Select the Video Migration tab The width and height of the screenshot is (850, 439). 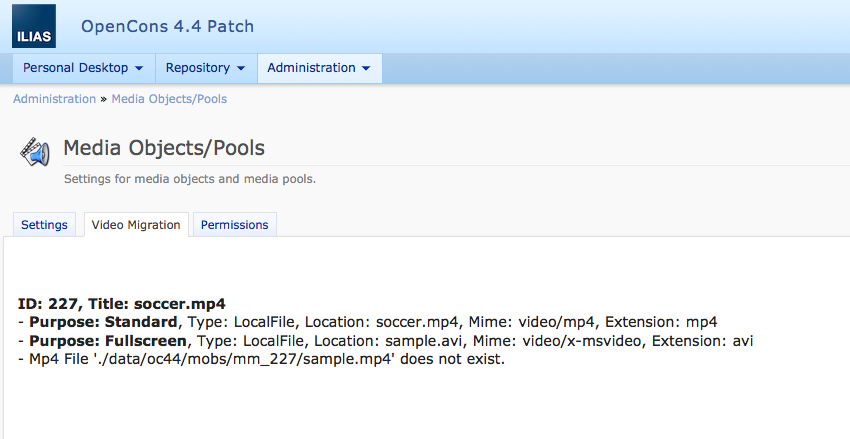(x=136, y=225)
